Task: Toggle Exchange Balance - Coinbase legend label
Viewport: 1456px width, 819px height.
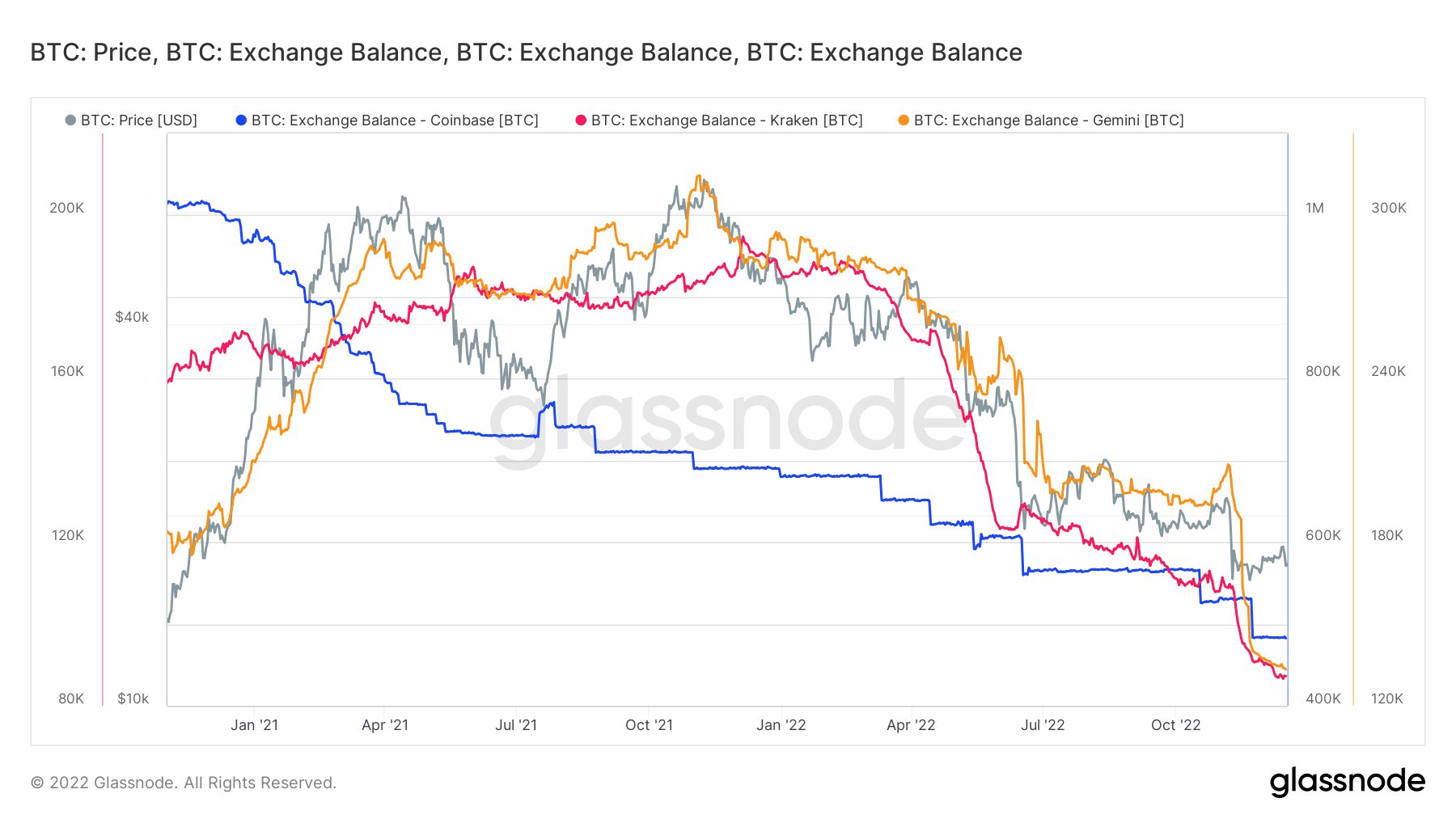Action: click(395, 120)
